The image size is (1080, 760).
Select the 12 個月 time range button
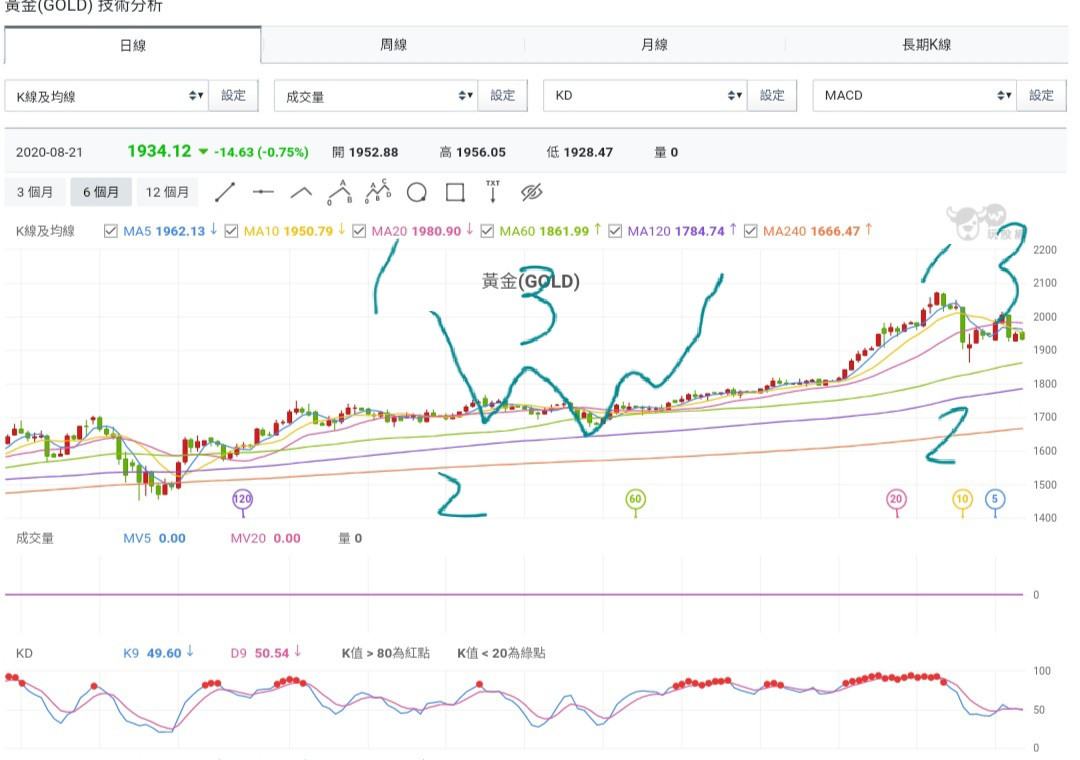click(x=167, y=192)
